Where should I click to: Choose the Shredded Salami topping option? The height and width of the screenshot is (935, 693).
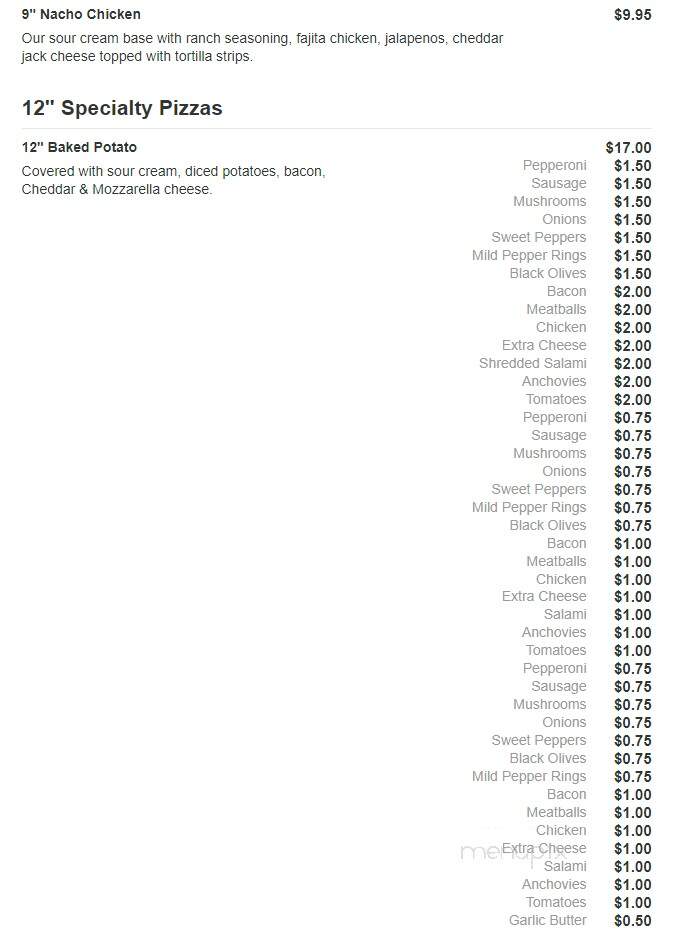point(533,363)
